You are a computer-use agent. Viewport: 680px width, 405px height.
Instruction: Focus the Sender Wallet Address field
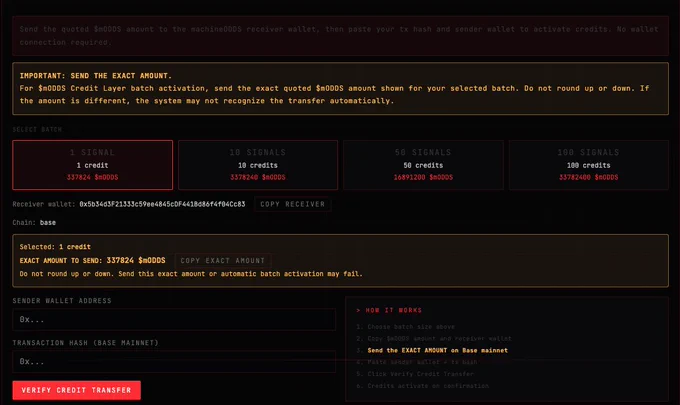click(174, 320)
